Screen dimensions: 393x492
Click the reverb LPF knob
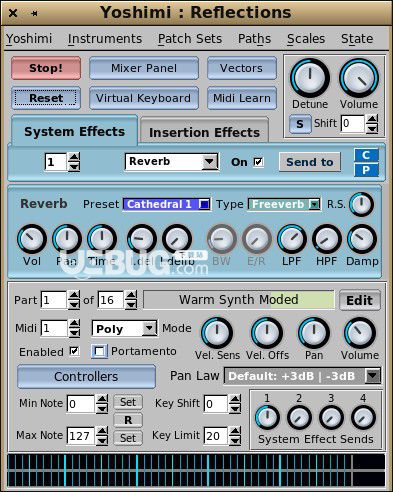(x=292, y=239)
